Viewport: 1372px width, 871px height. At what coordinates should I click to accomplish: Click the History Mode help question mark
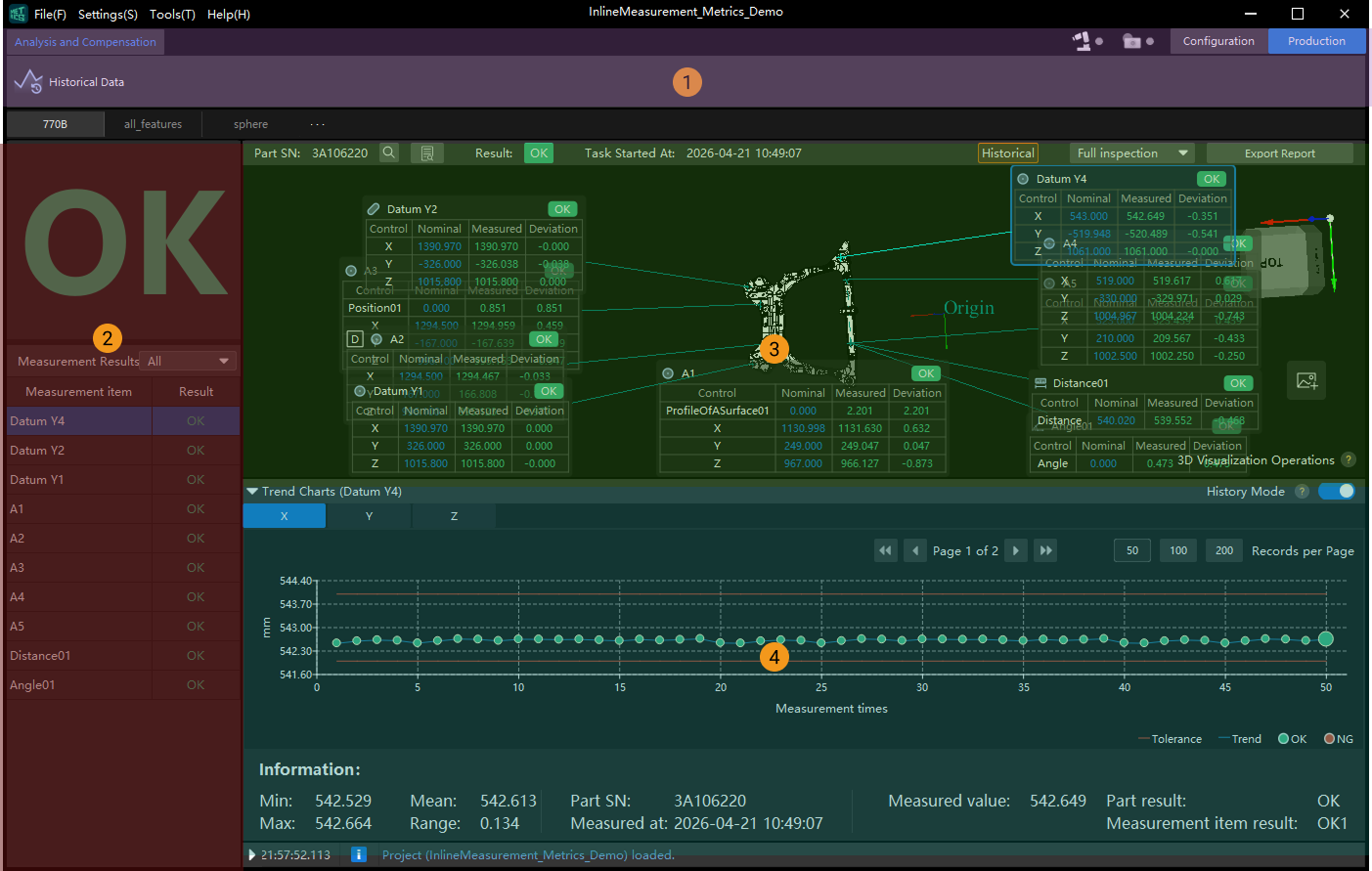1302,491
